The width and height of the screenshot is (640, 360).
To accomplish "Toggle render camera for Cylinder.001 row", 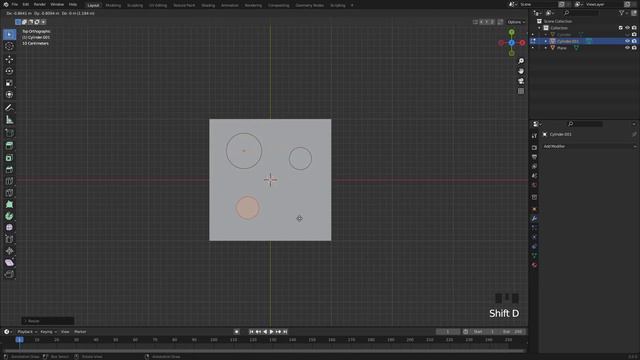I will tap(634, 41).
